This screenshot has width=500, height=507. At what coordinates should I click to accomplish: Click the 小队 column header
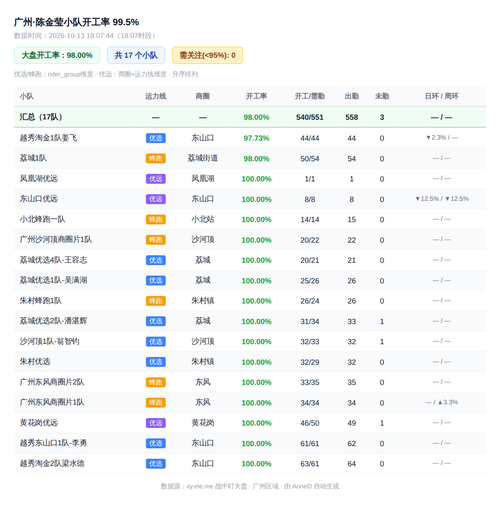click(x=27, y=96)
